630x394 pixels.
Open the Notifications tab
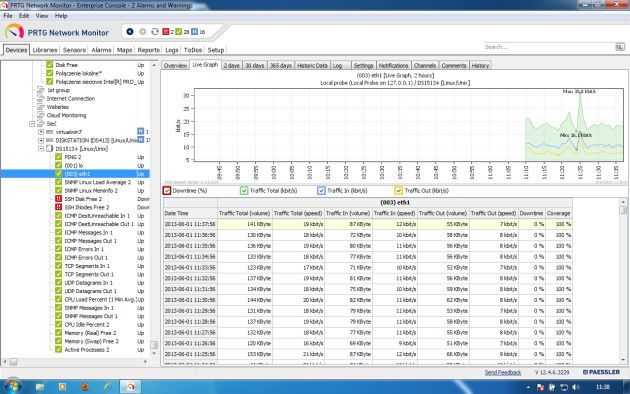click(x=393, y=65)
